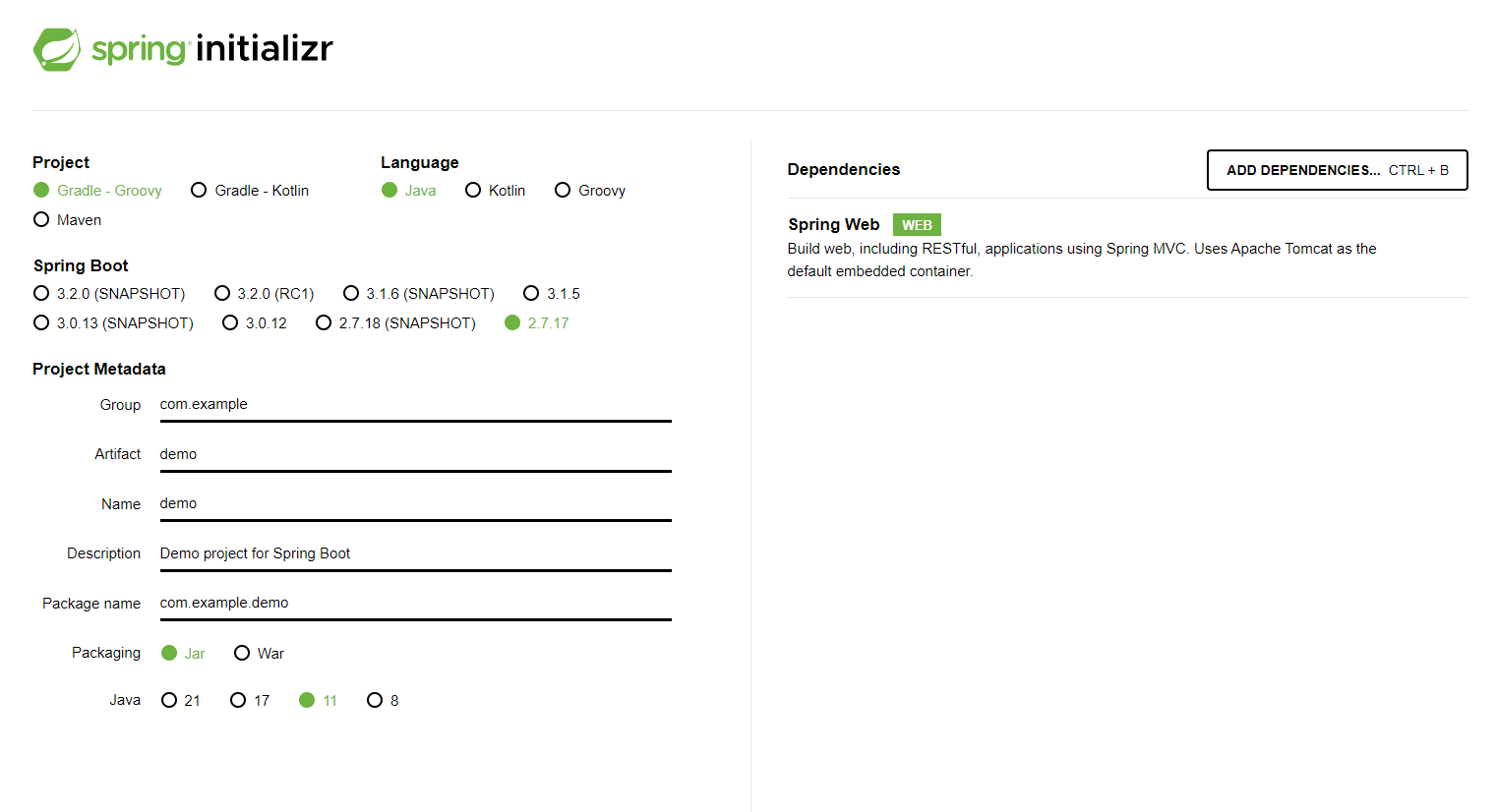Pick Java version 17
The height and width of the screenshot is (812, 1496).
250,701
